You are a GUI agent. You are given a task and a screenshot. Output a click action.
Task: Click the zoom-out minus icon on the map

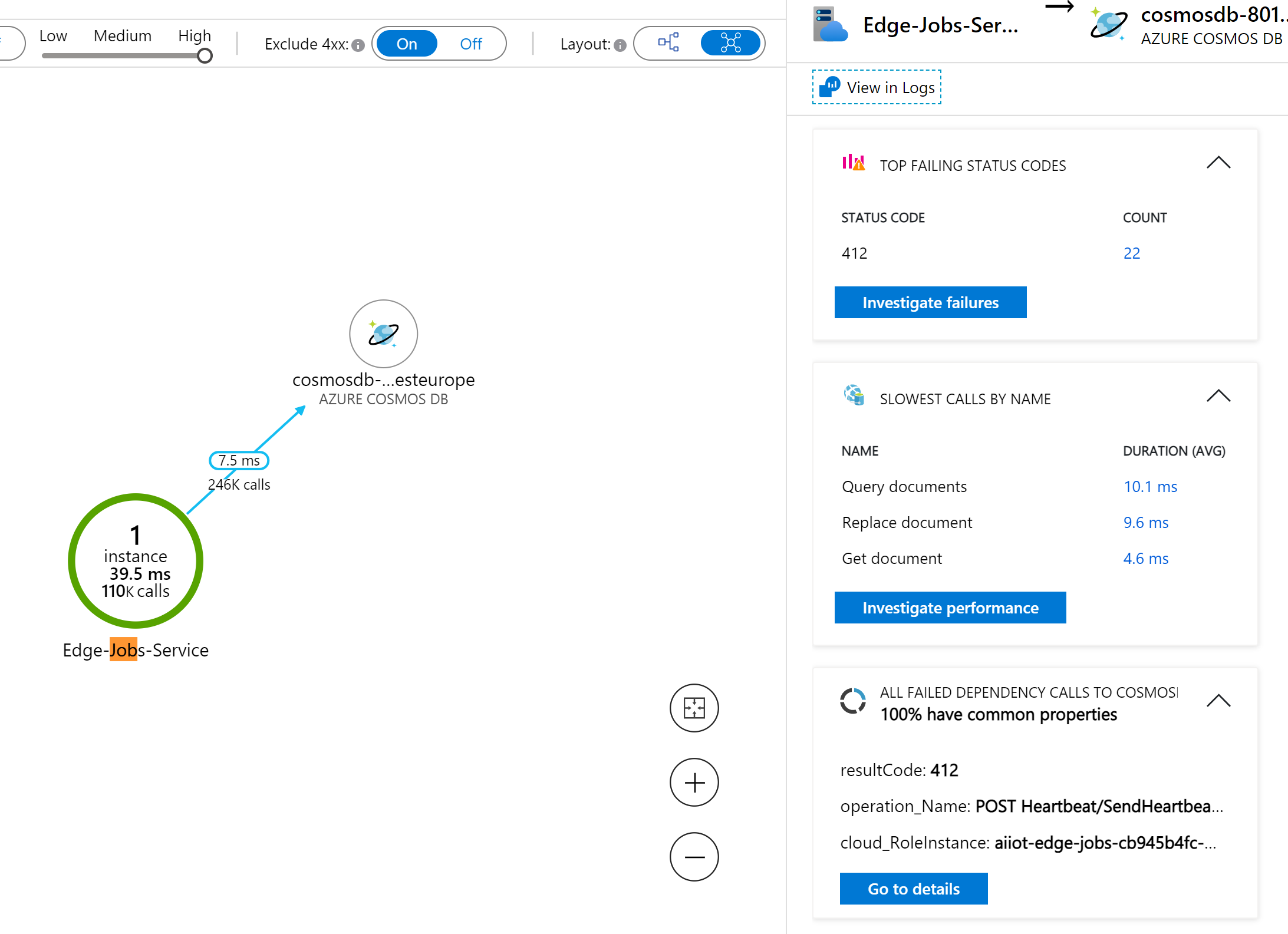(x=694, y=856)
